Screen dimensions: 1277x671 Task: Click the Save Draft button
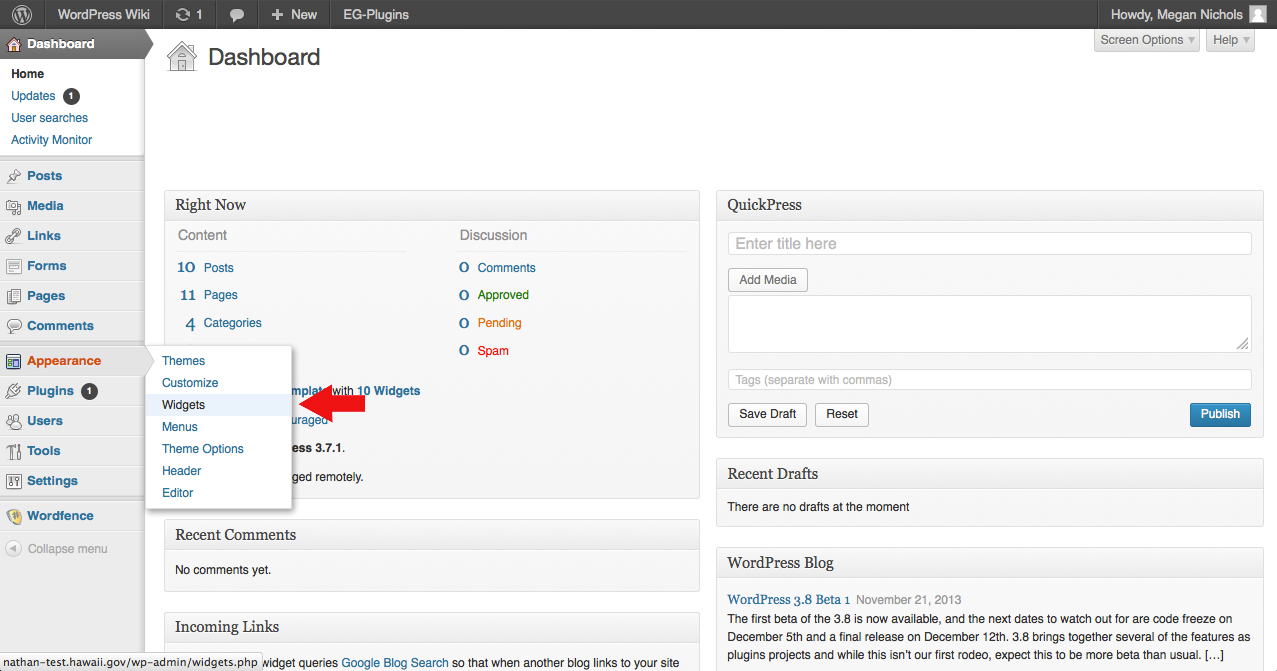[768, 414]
